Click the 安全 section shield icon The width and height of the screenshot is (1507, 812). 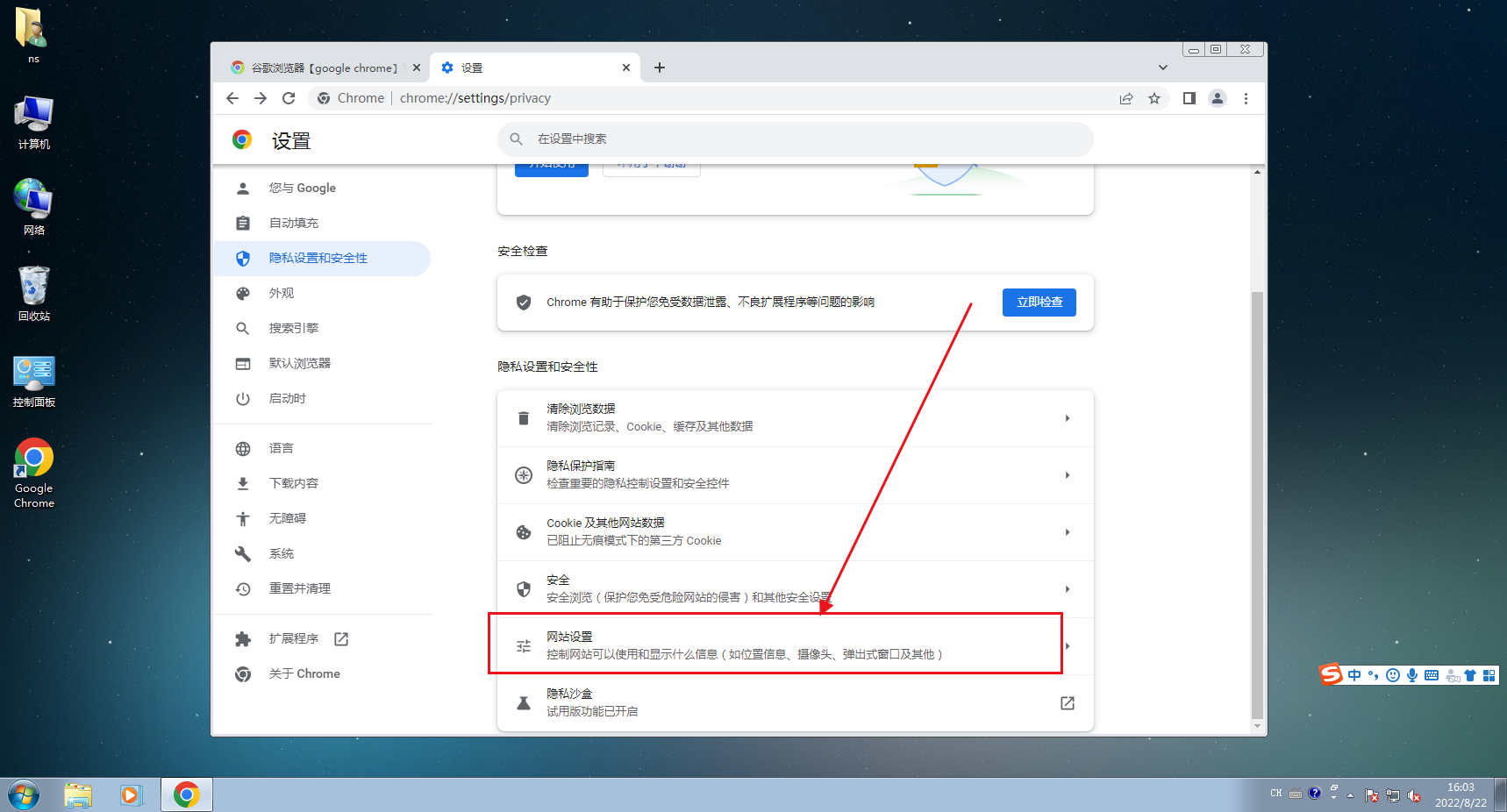click(524, 588)
